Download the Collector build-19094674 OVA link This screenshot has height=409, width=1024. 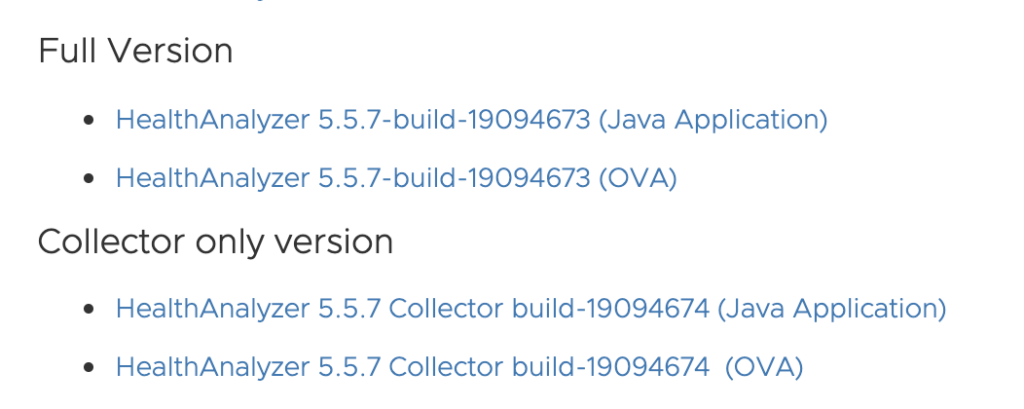click(459, 367)
